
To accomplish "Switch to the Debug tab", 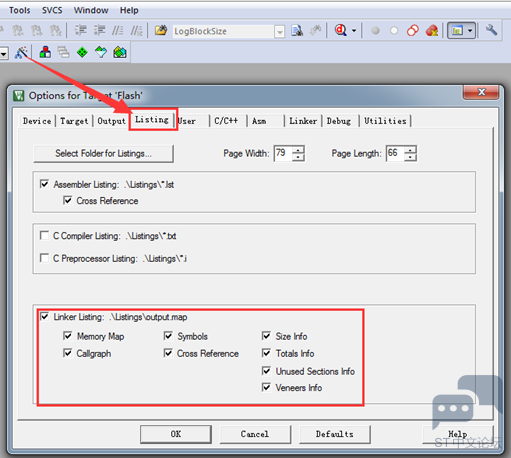I will (339, 121).
